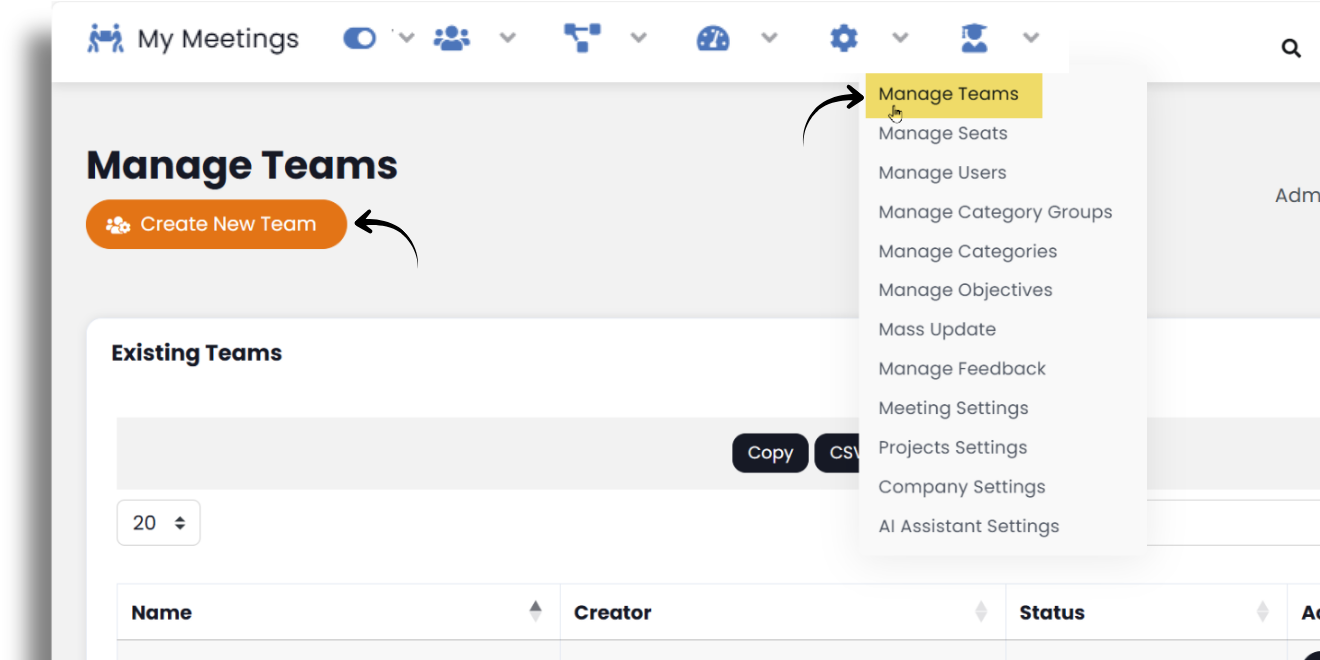The height and width of the screenshot is (660, 1320).
Task: Expand chevron beside dashboard gauge icon
Action: click(769, 39)
